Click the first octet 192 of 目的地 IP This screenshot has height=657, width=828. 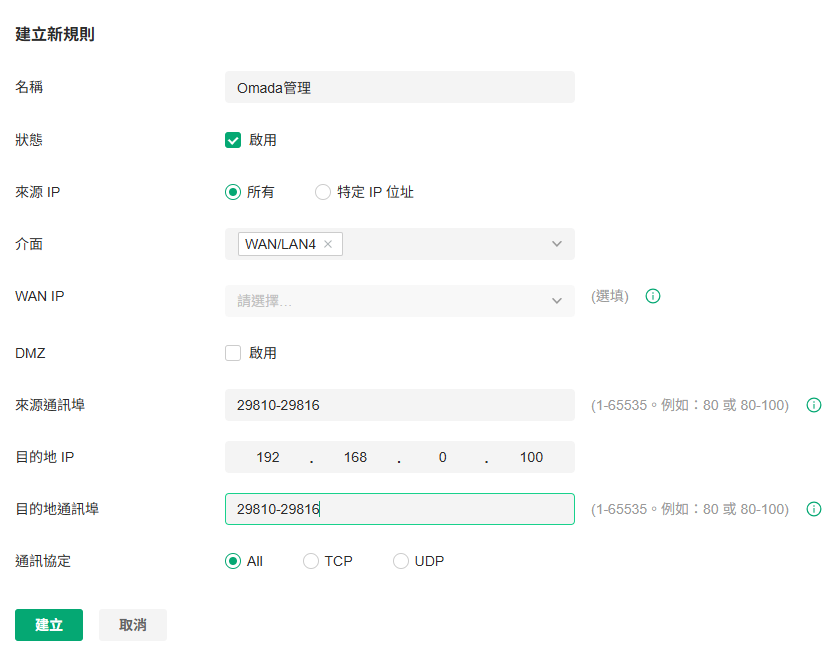coord(268,457)
